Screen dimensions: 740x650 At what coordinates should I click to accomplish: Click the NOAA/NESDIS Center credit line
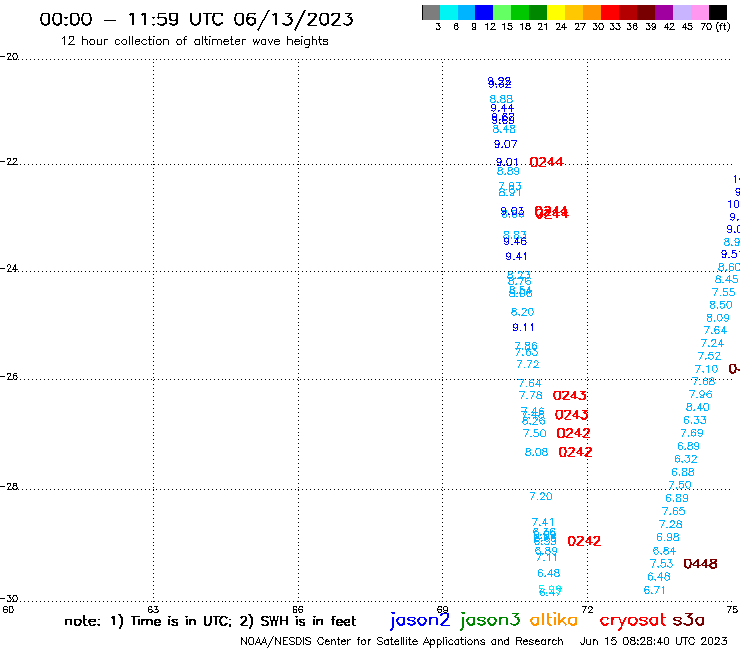pyautogui.click(x=402, y=641)
